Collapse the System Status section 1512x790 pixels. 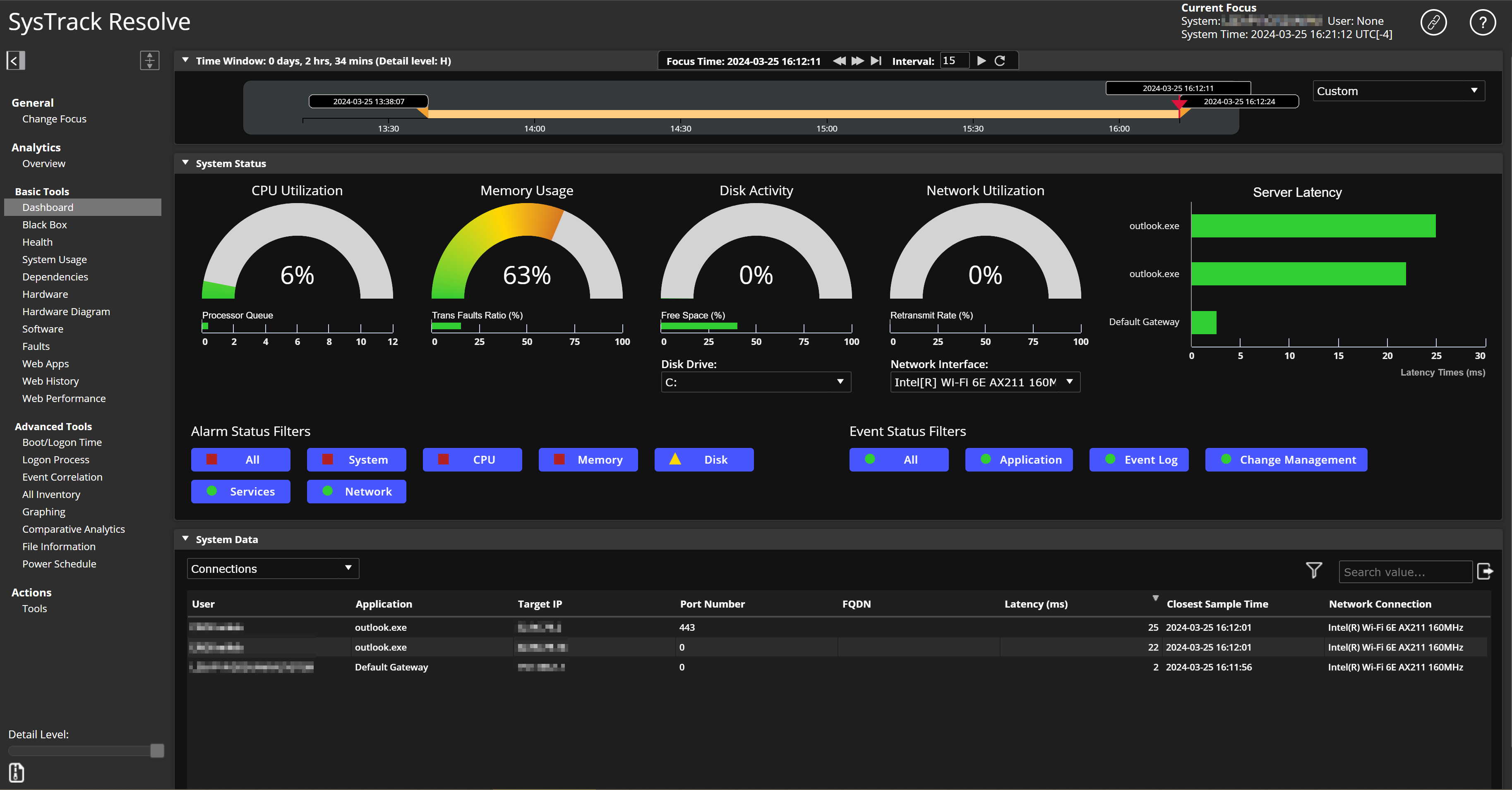click(185, 163)
